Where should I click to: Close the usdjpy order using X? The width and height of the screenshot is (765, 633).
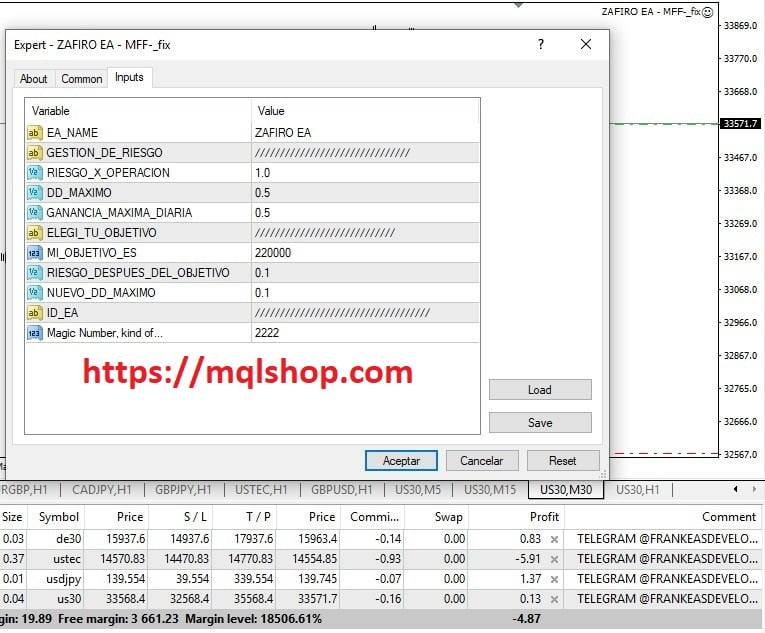[x=554, y=578]
